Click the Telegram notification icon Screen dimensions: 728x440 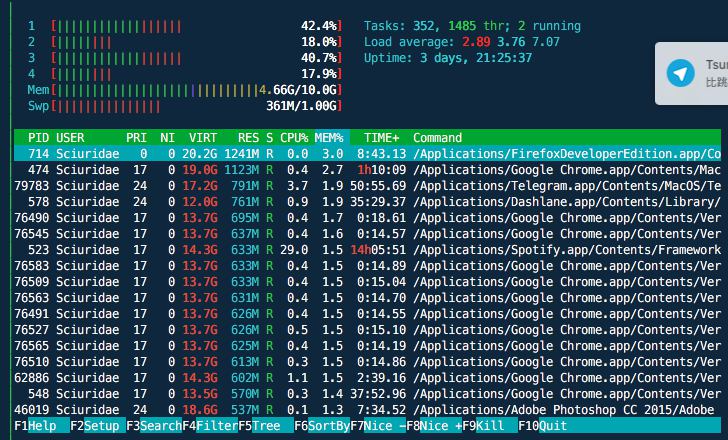tap(681, 73)
